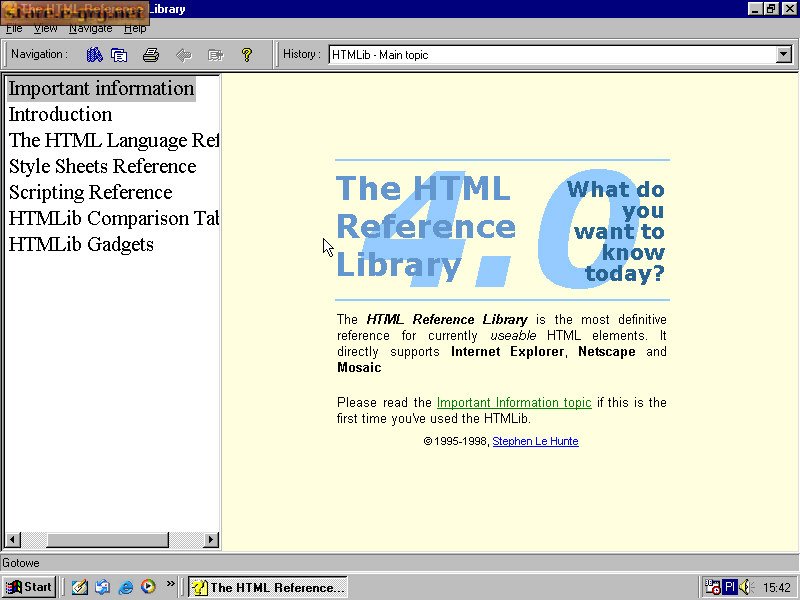800x600 pixels.
Task: Click the greyed back arrow icon
Action: [x=183, y=55]
